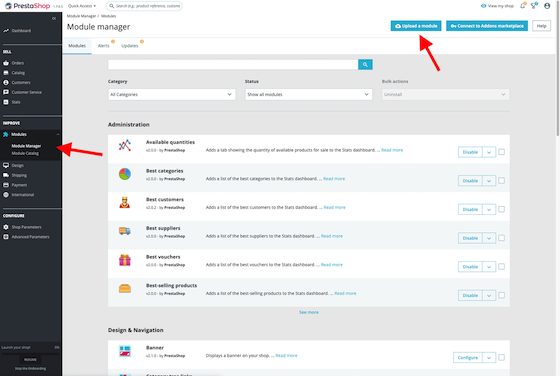Image resolution: width=560 pixels, height=376 pixels.
Task: Click the Best suppliers truck icon
Action: [125, 231]
